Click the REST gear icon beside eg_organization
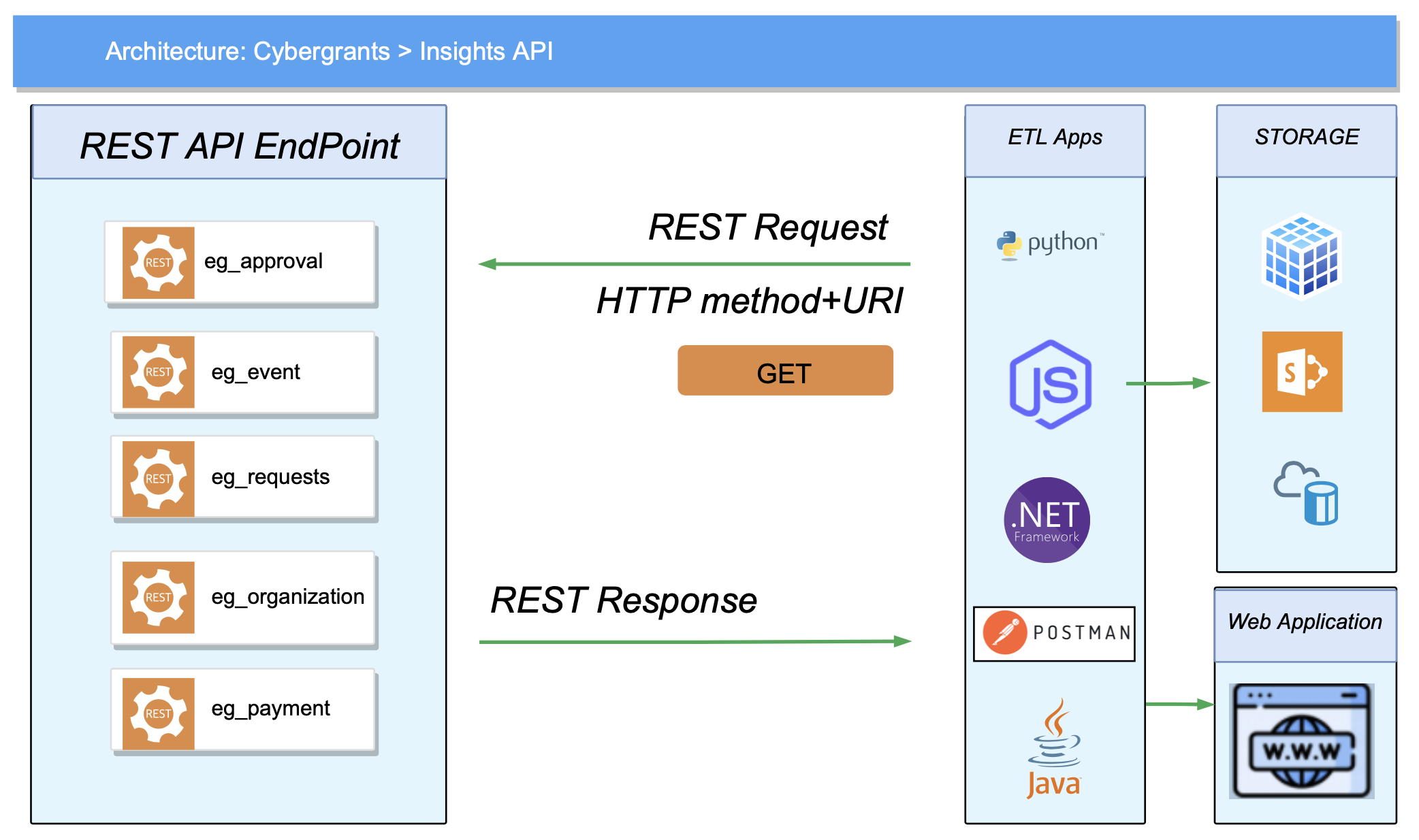Viewport: 1419px width, 840px height. [x=158, y=598]
